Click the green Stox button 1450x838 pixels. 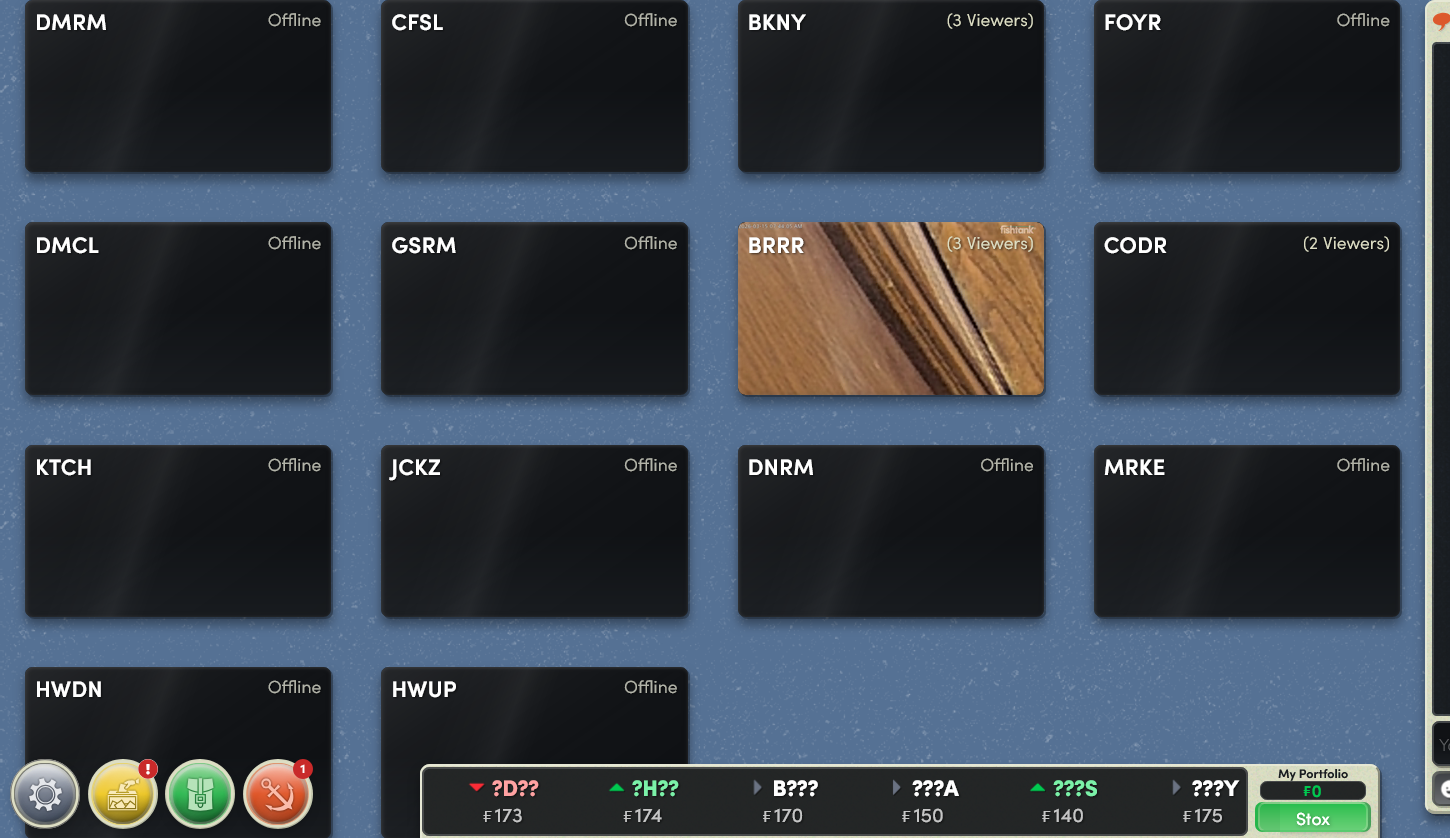1313,819
